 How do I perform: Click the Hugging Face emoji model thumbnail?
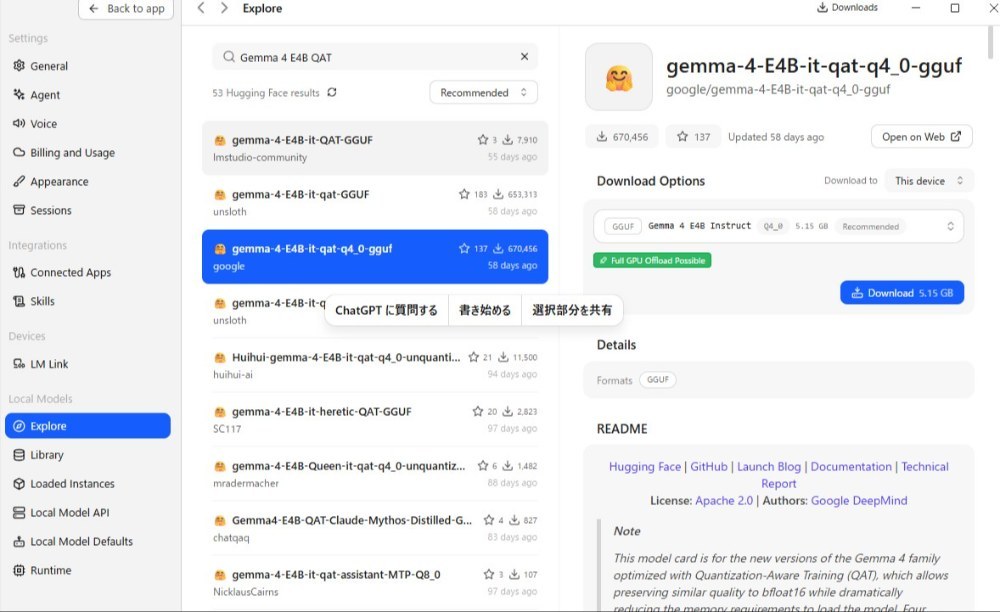619,77
